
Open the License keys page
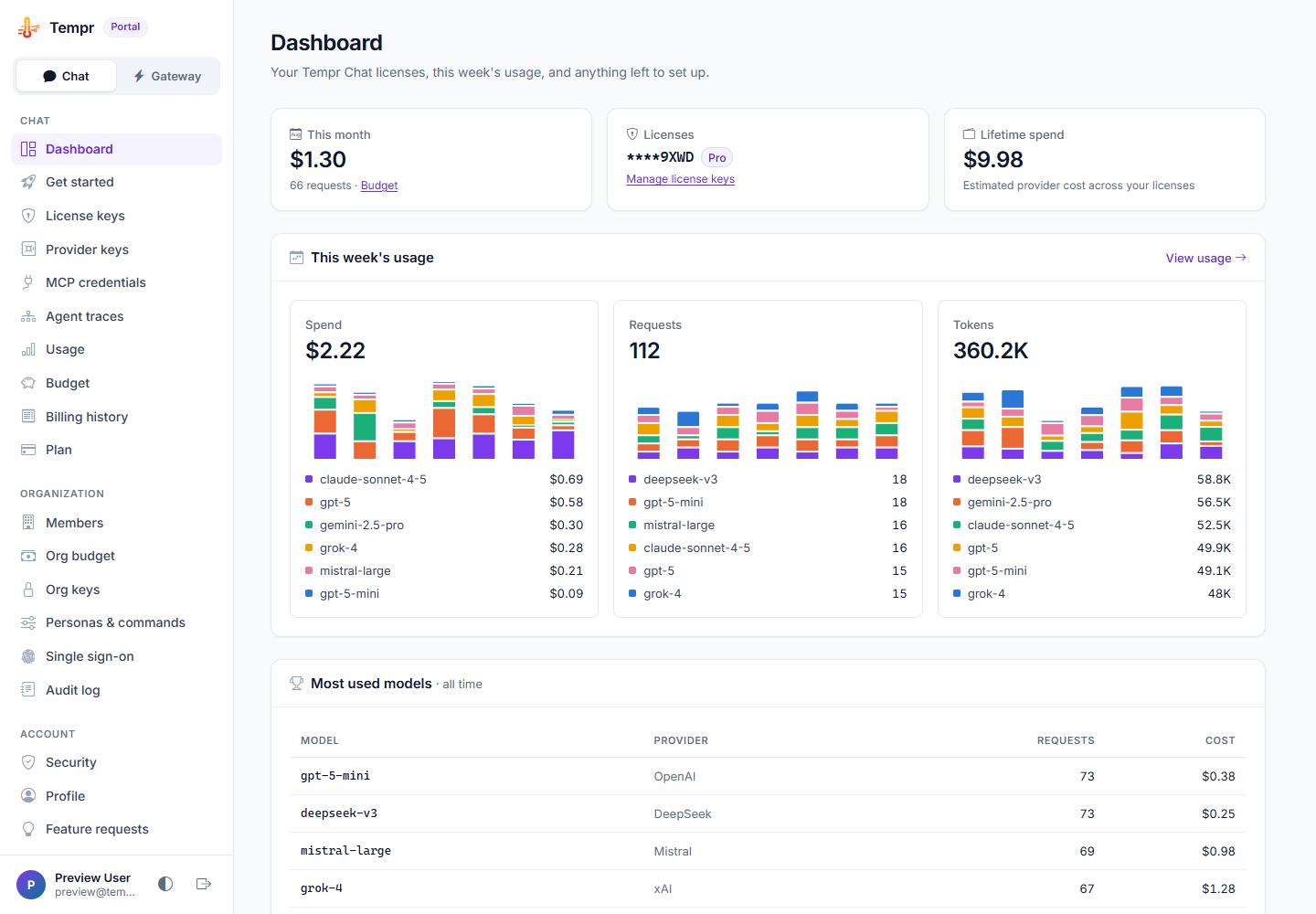pyautogui.click(x=116, y=216)
